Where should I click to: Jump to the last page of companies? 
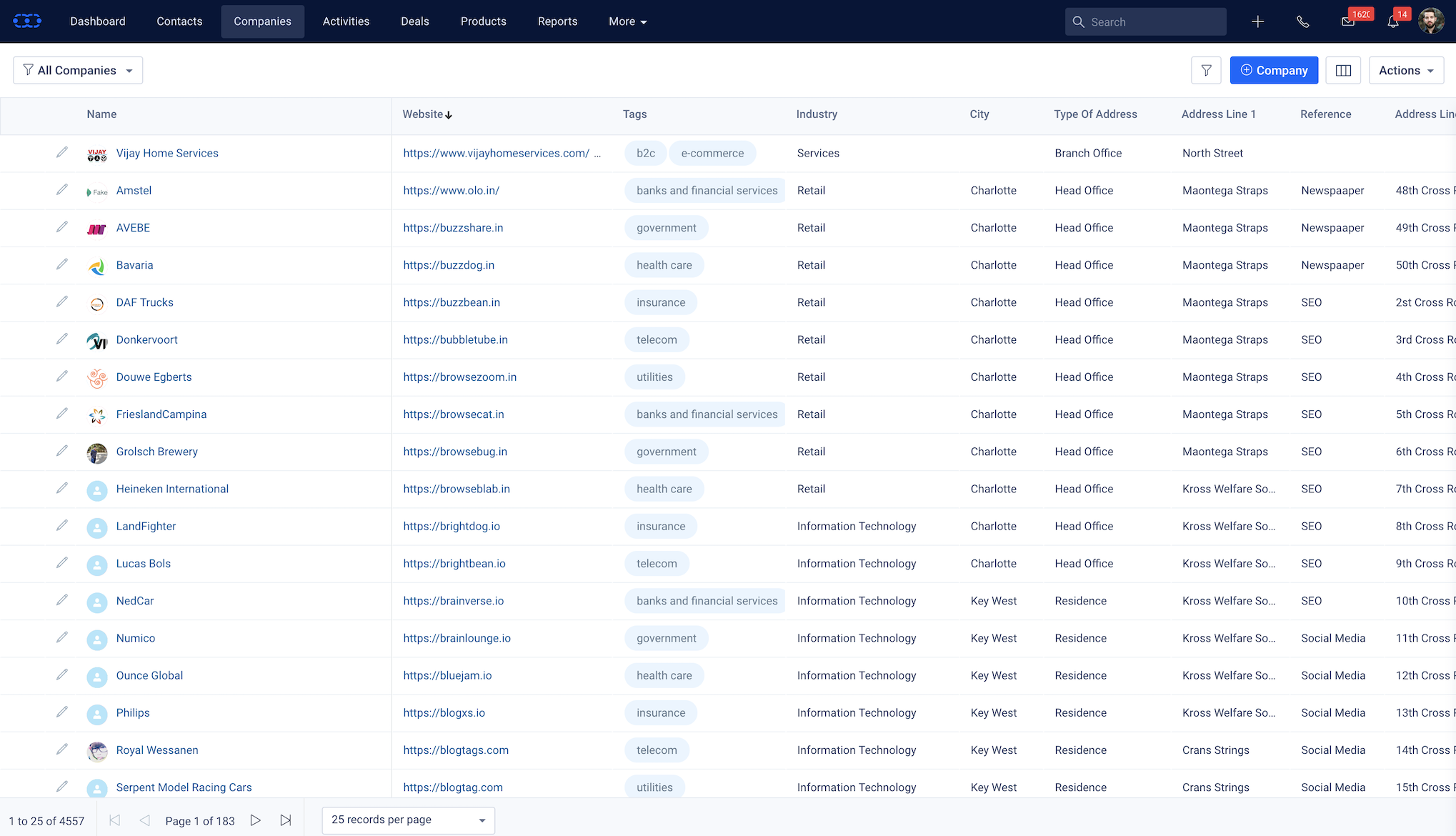(x=286, y=820)
